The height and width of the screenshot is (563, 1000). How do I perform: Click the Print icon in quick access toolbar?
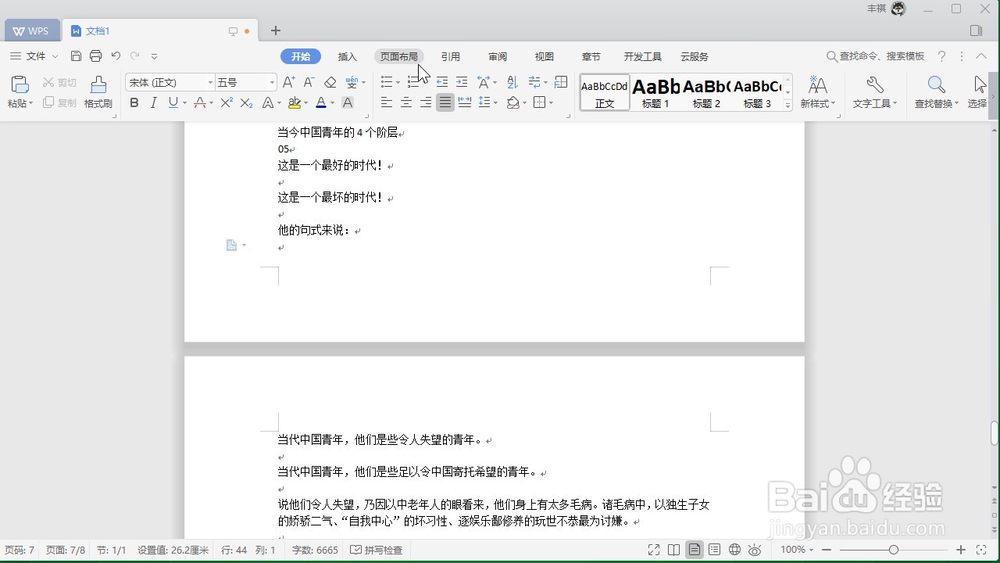(96, 56)
